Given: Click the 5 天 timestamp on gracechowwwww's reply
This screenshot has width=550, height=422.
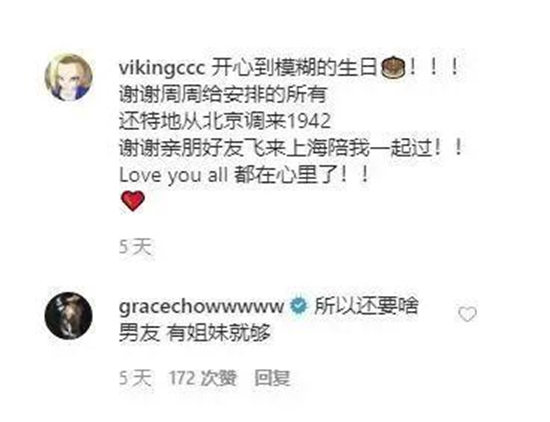Looking at the screenshot, I should click(x=135, y=378).
